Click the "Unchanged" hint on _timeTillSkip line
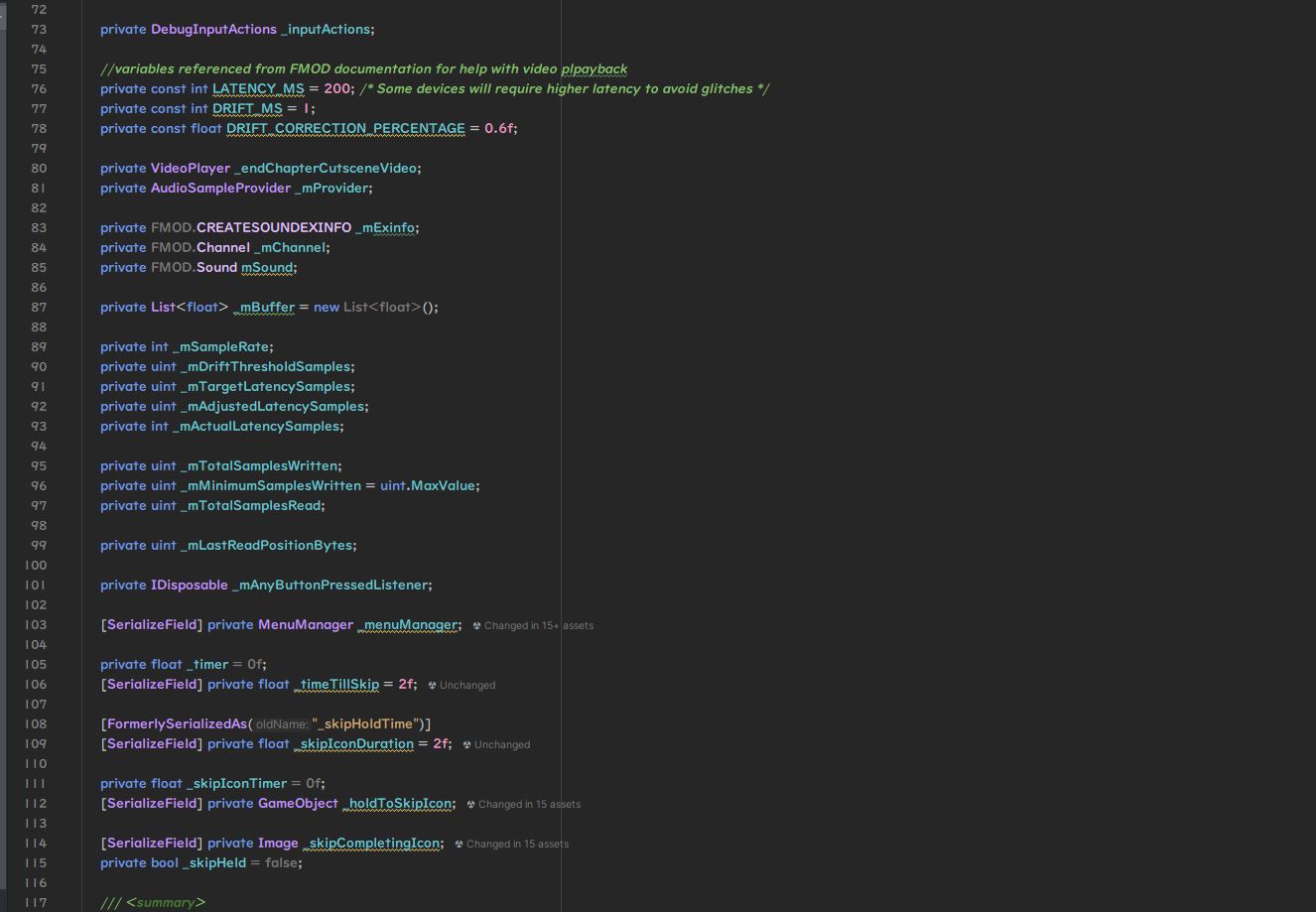 point(466,686)
